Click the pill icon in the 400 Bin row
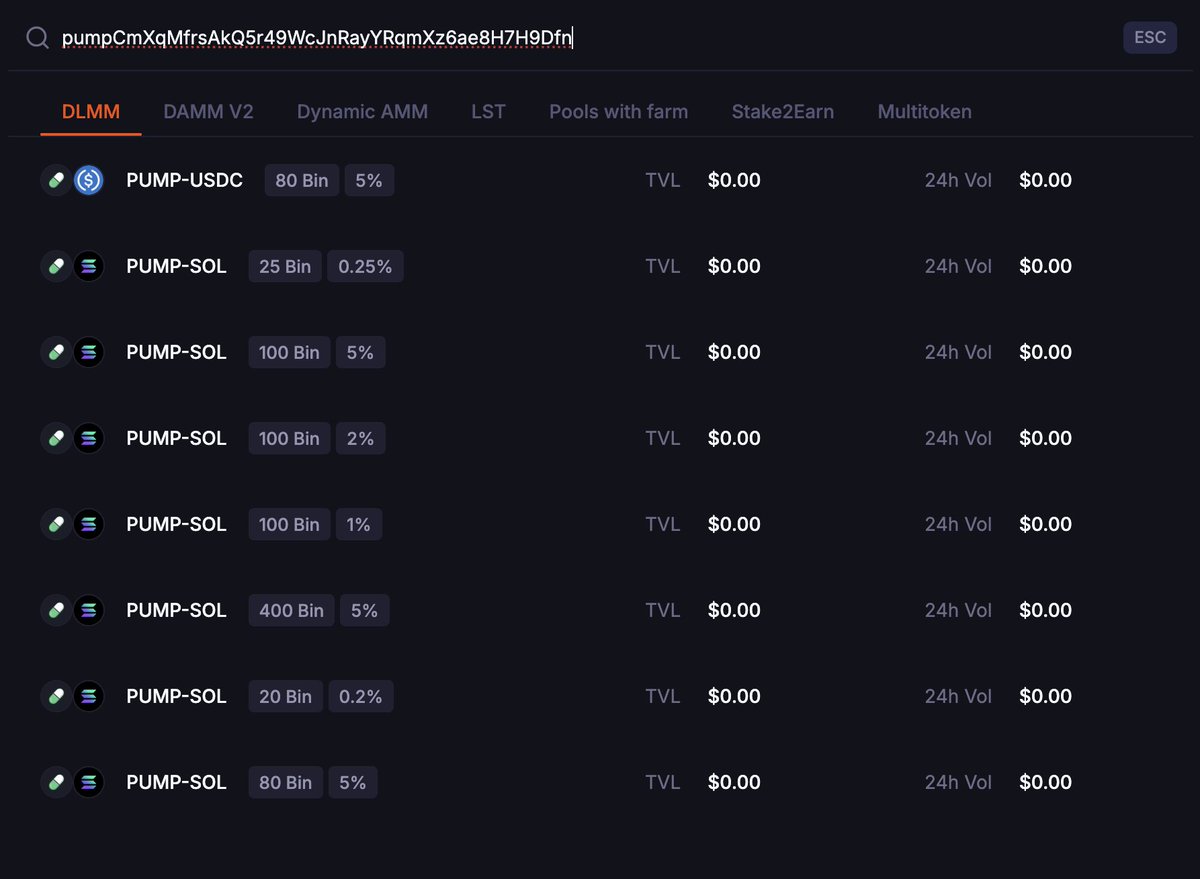The height and width of the screenshot is (879, 1200). [56, 610]
